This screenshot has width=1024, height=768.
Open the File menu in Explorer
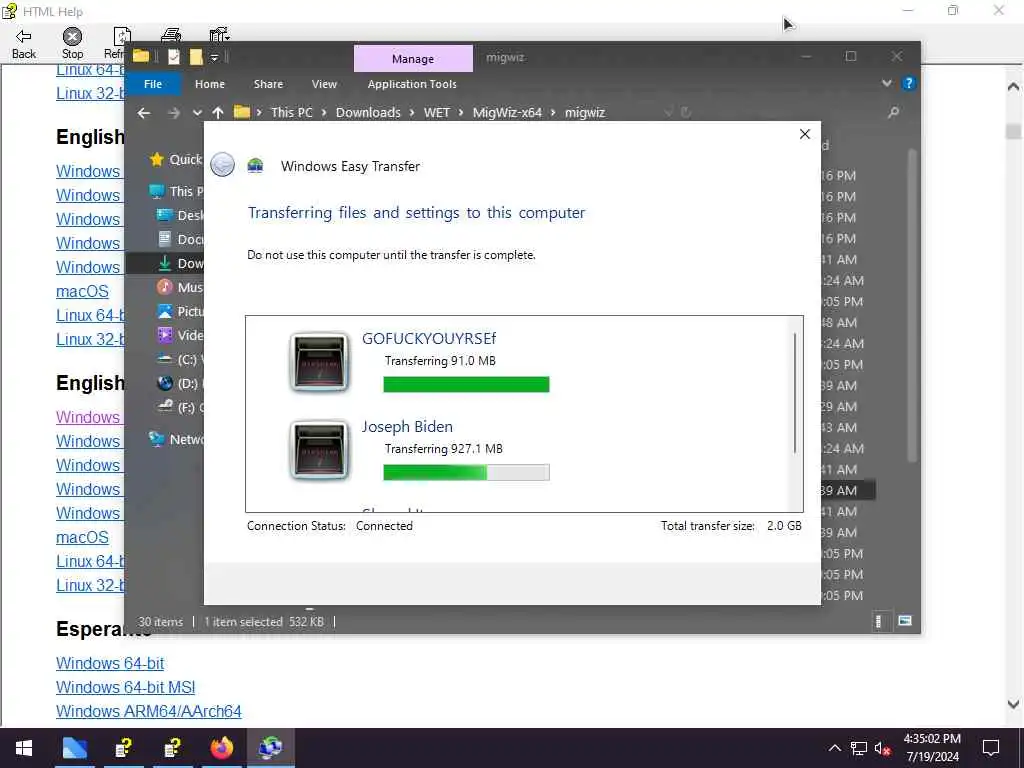(153, 84)
